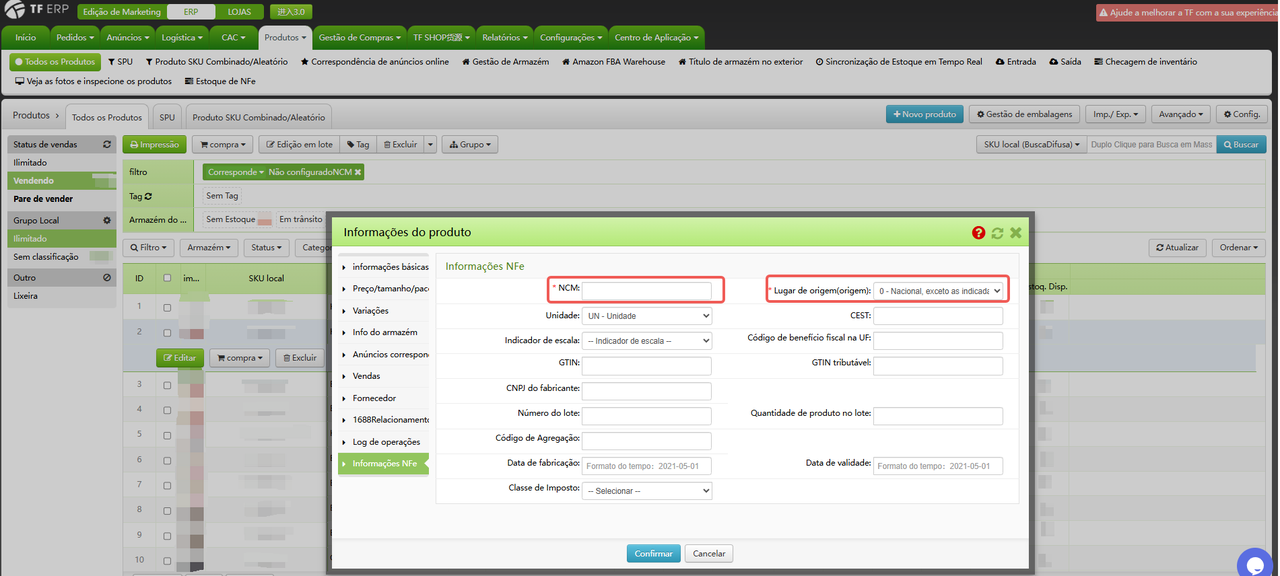This screenshot has height=576, width=1280.
Task: Open help via red question mark icon
Action: pyautogui.click(x=978, y=231)
